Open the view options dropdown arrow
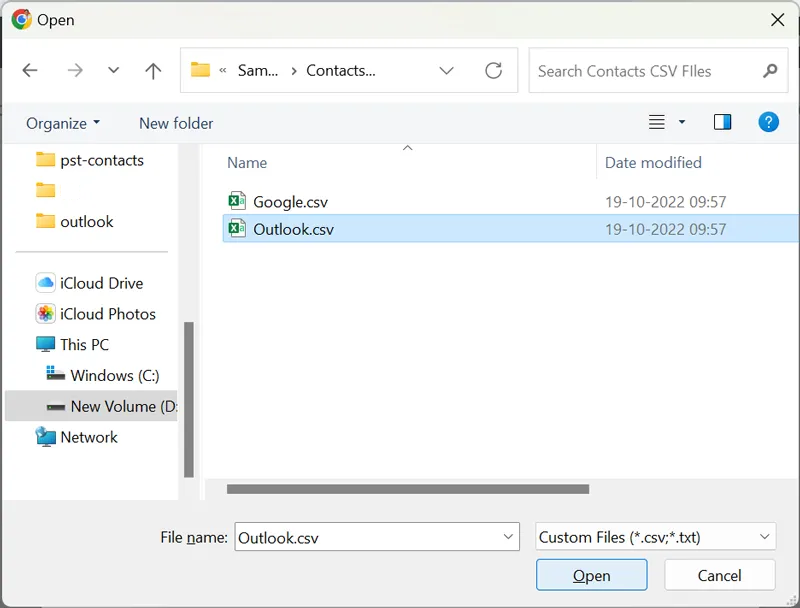Viewport: 800px width, 608px height. (x=682, y=122)
